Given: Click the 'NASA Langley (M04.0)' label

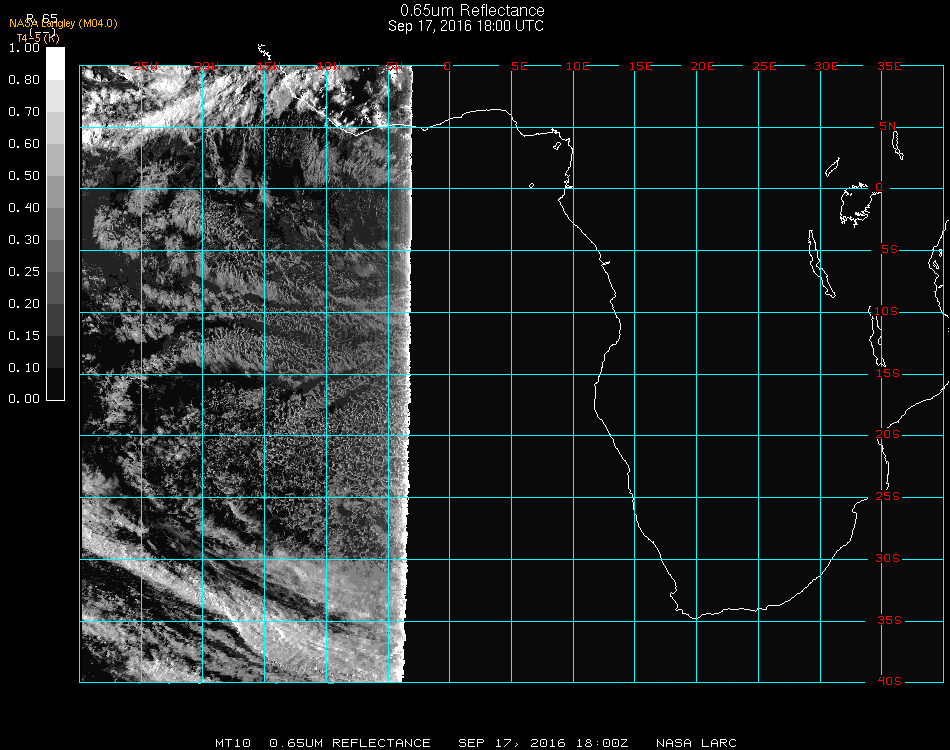Looking at the screenshot, I should click(63, 24).
